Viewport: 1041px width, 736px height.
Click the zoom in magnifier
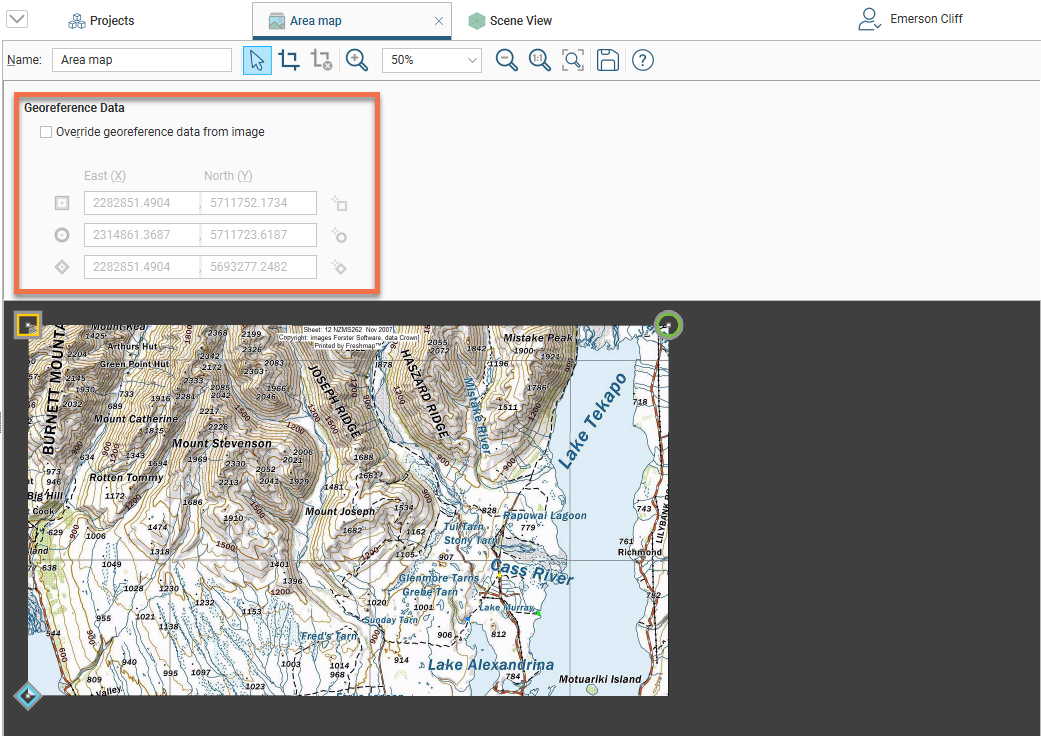click(x=357, y=60)
